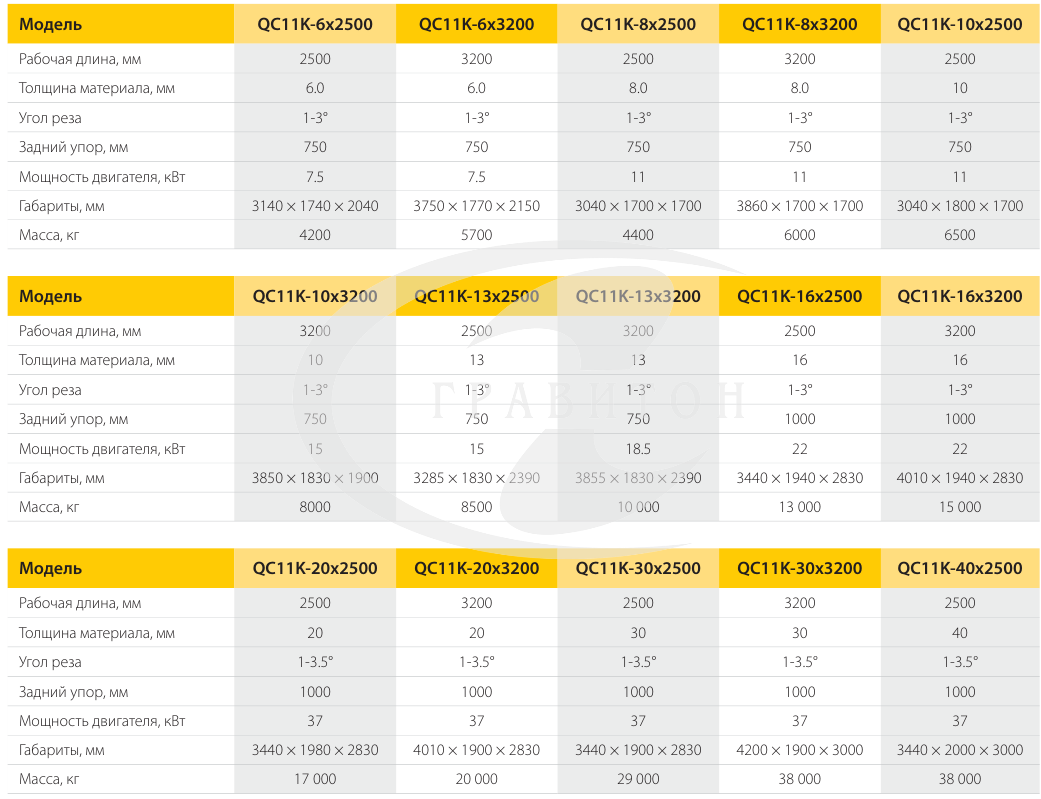Select dimensions 4200 × 1900 × 3000 cell
Screen dimensions: 1041x799
(x=799, y=751)
